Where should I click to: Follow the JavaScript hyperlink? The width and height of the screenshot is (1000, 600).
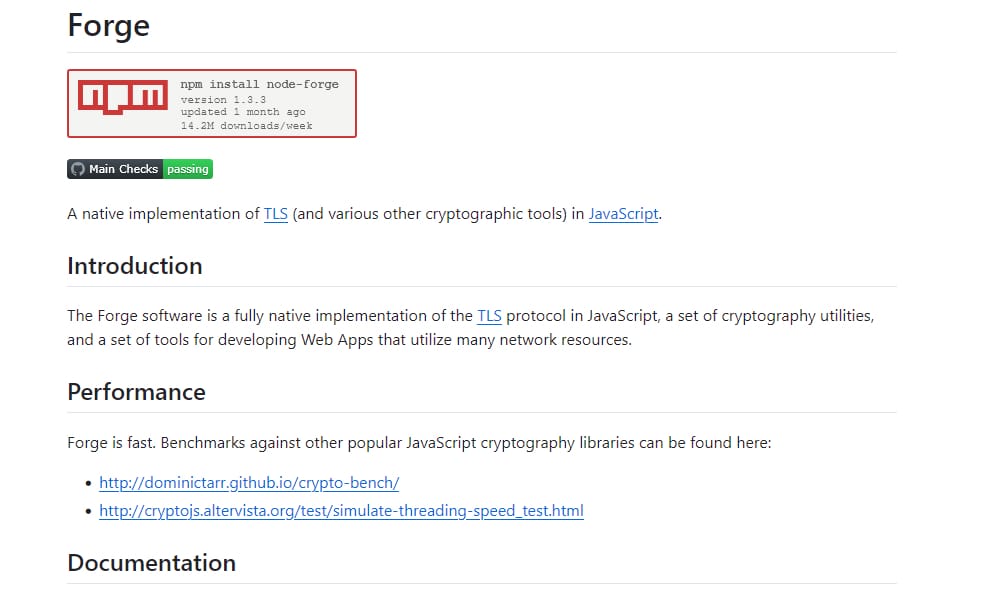[x=623, y=213]
